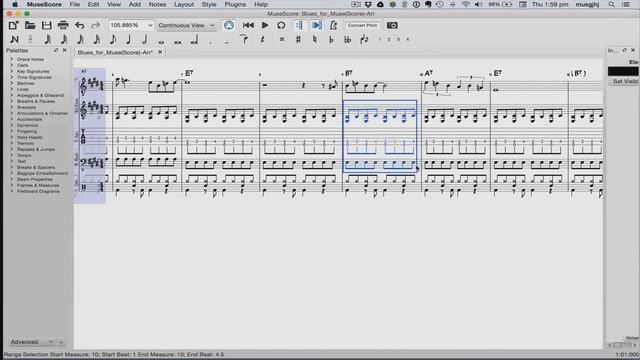Toggle loop playback
Viewport: 640px width, 360px height.
[x=281, y=25]
